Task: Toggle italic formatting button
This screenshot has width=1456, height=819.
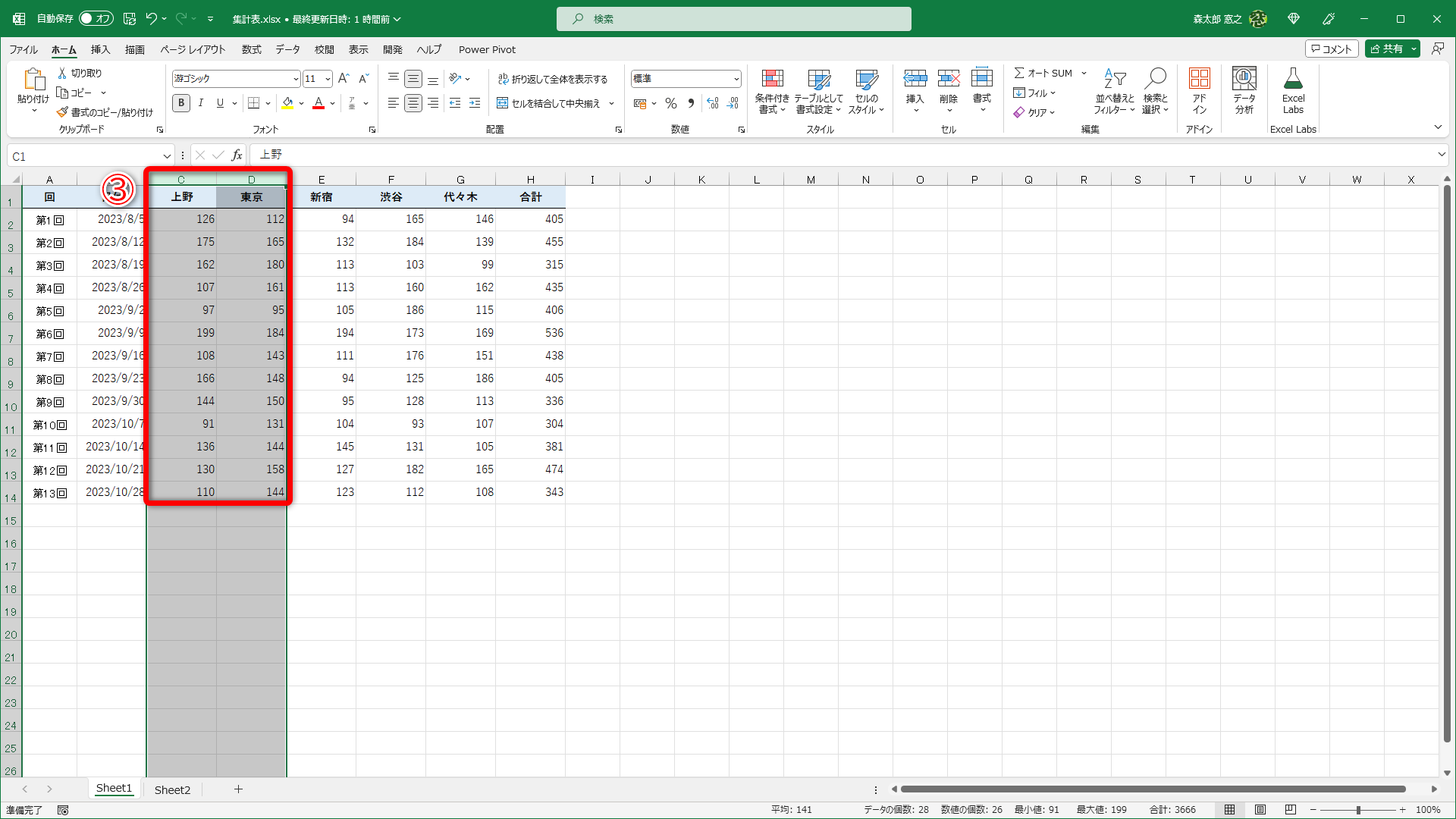Action: (200, 103)
